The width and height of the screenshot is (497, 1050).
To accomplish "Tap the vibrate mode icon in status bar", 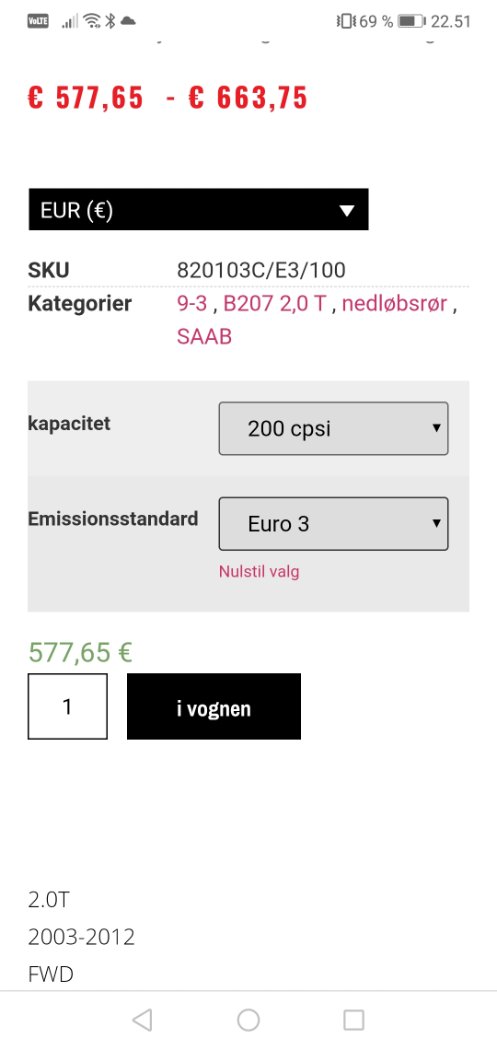I will pyautogui.click(x=346, y=21).
